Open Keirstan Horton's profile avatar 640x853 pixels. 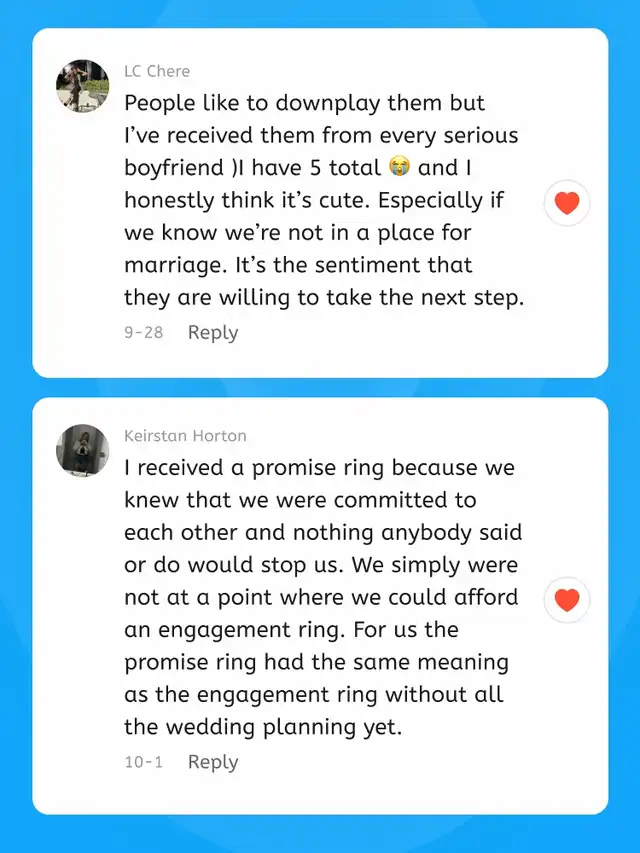tap(83, 450)
